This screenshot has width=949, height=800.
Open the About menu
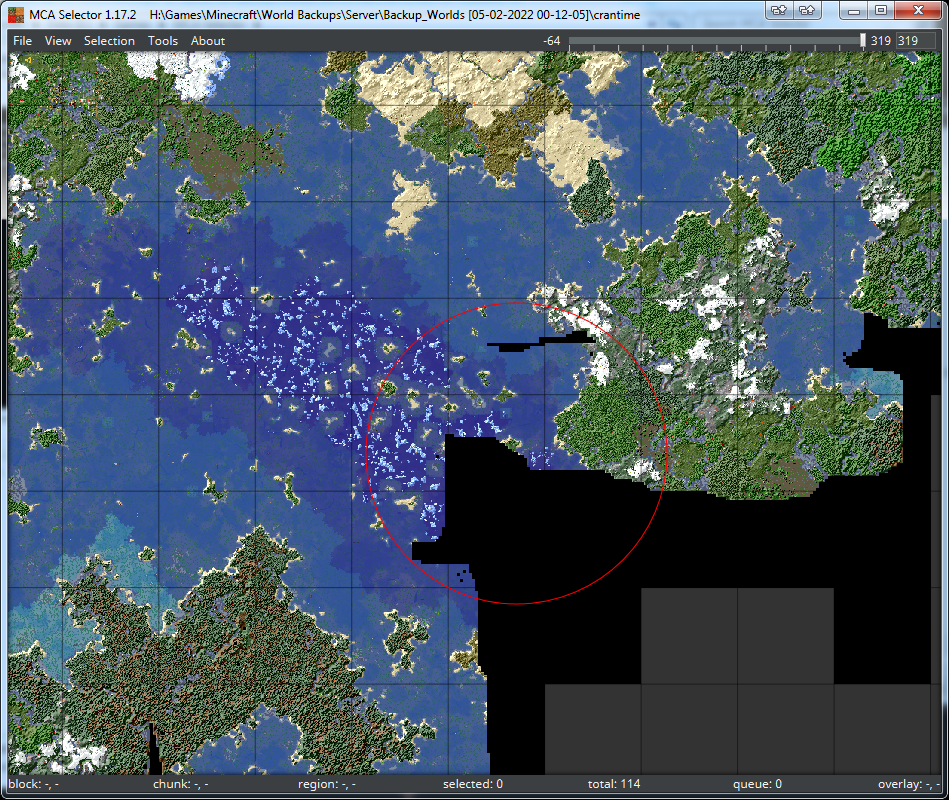pos(208,41)
